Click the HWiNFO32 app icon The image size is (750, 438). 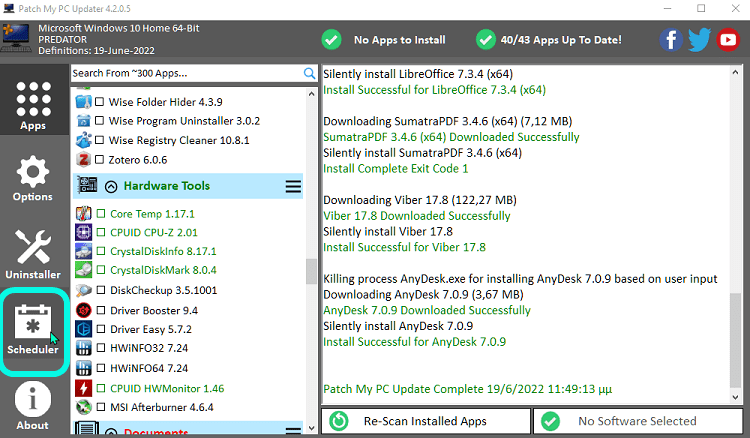click(83, 348)
